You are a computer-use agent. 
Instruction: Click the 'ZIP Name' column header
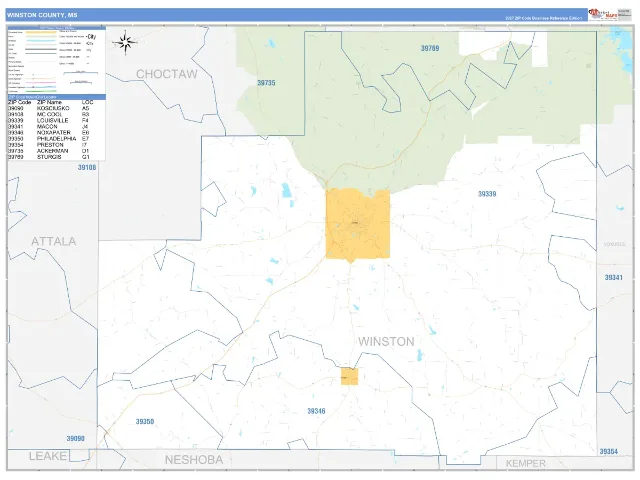click(x=49, y=102)
